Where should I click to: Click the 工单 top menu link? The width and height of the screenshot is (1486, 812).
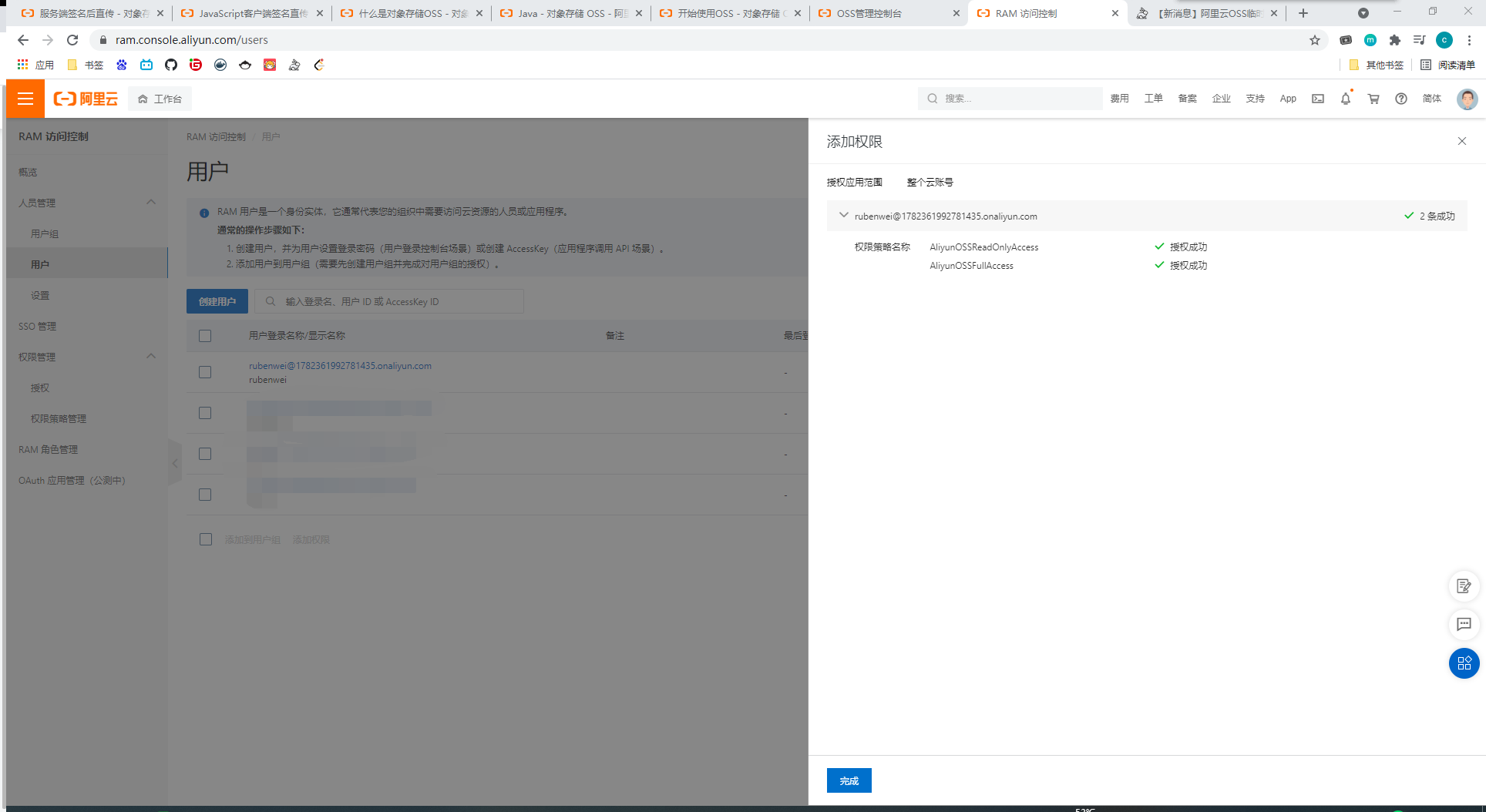[1153, 99]
